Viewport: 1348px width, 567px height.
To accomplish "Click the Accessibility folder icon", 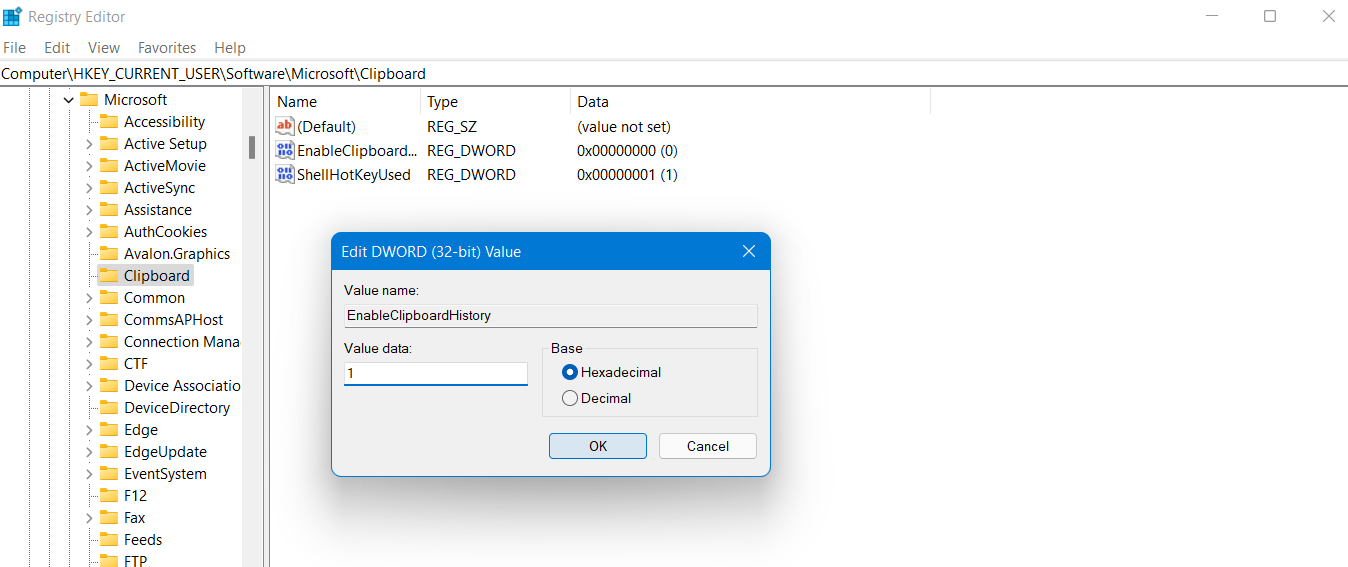I will tap(108, 122).
